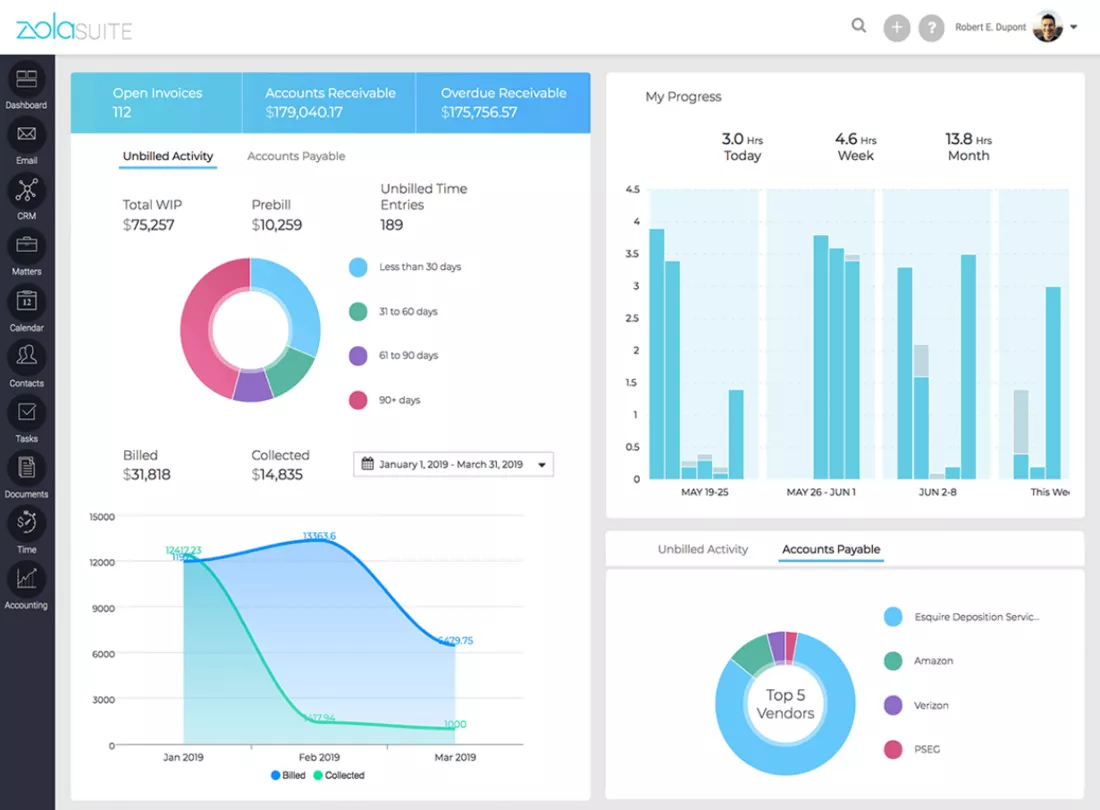Open the Email sidebar icon

(27, 134)
